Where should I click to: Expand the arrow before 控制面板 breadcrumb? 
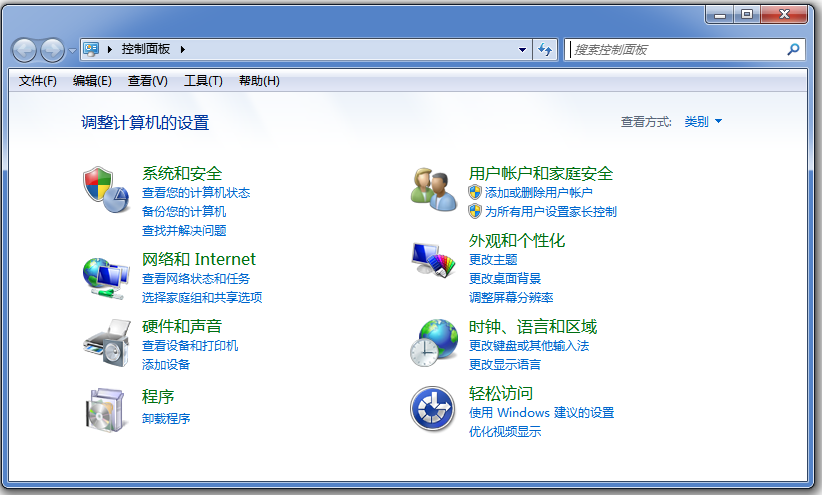pos(110,49)
